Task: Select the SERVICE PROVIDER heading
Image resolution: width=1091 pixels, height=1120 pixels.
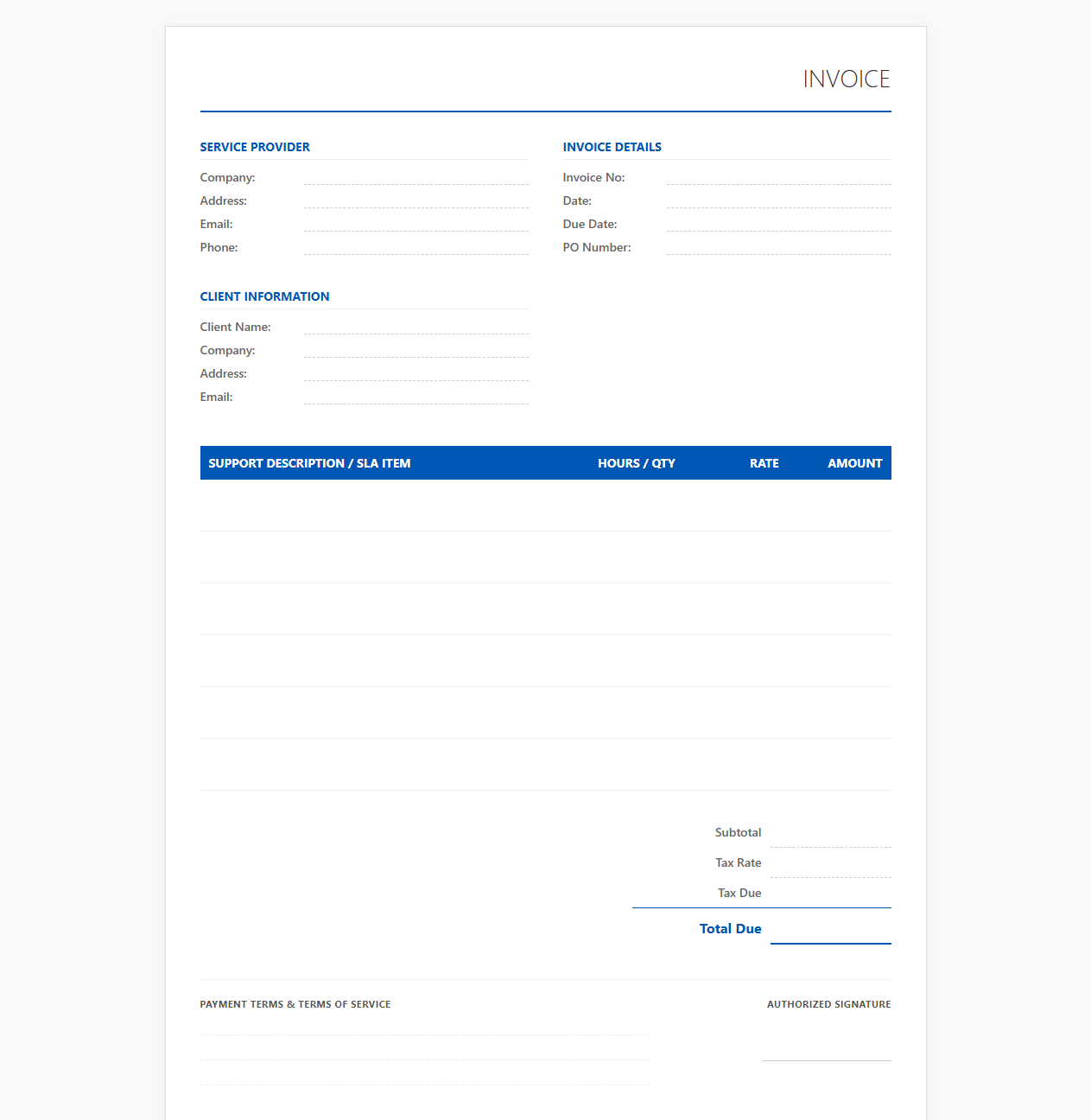Action: click(255, 147)
